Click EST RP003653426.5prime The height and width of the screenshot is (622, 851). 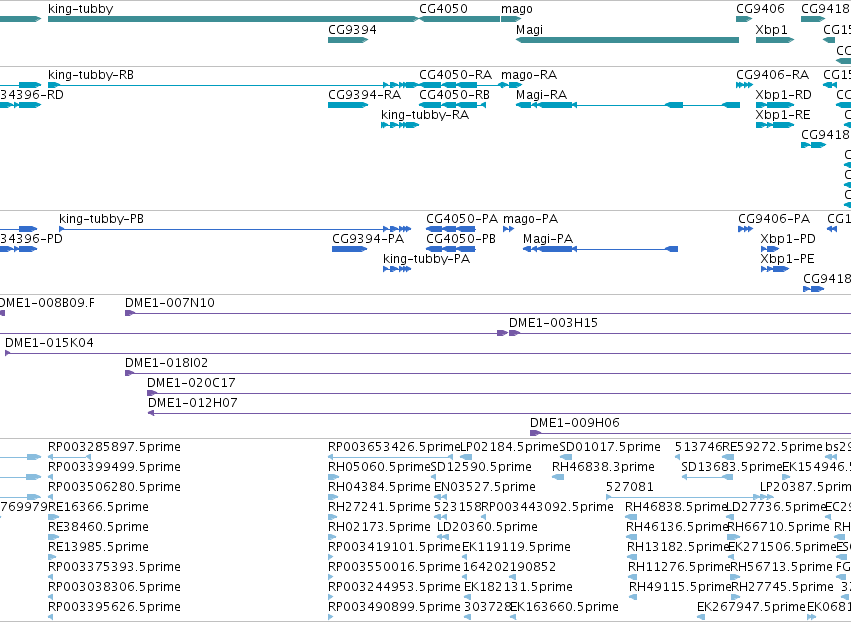coord(390,457)
